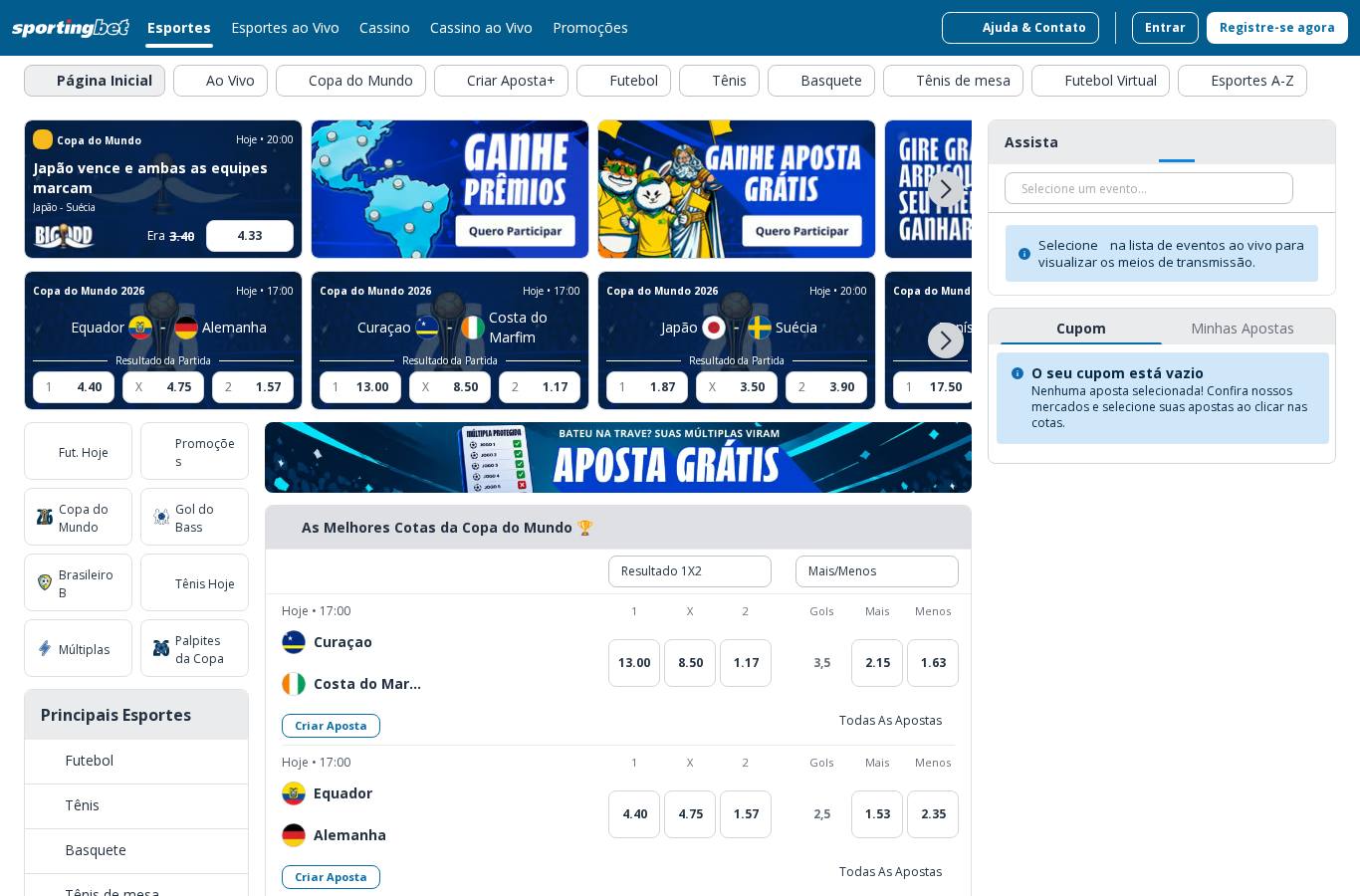The width and height of the screenshot is (1360, 896).
Task: Click the sportingbet logo
Action: click(71, 28)
